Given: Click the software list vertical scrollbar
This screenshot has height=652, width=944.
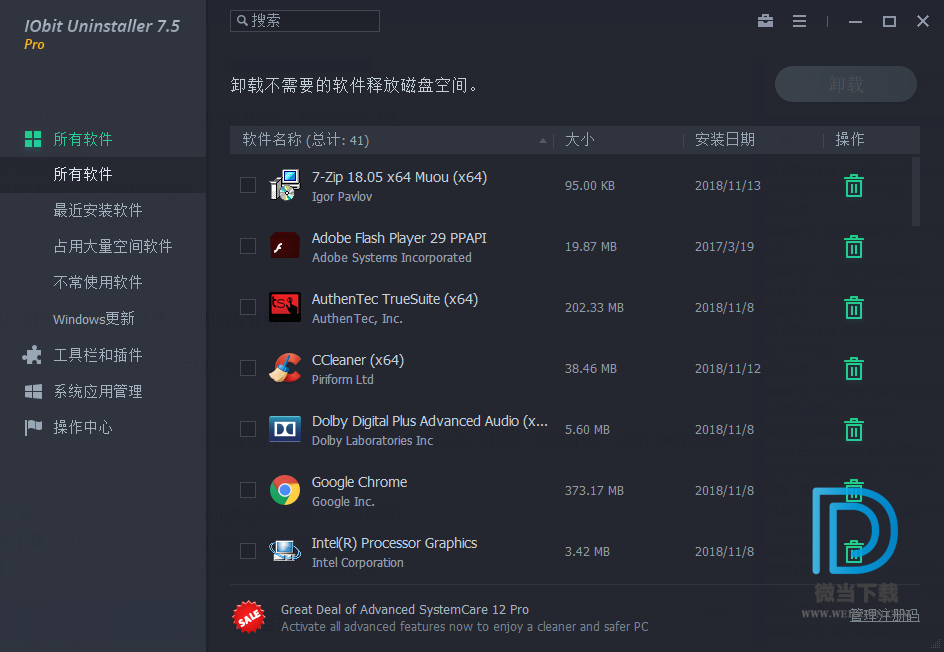Looking at the screenshot, I should 916,191.
